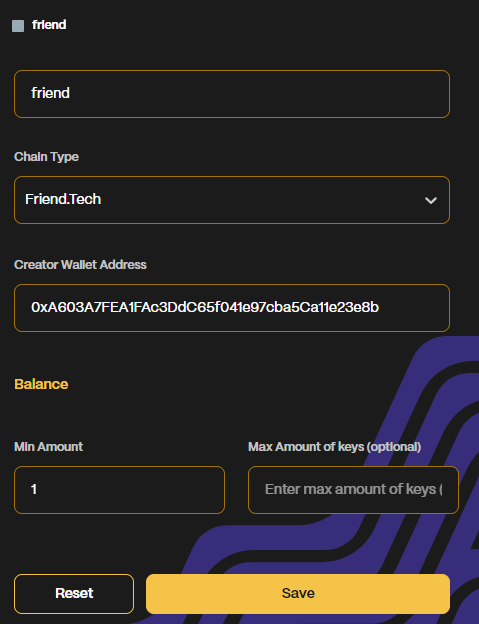Open the Chain Type dropdown
Image resolution: width=479 pixels, height=624 pixels.
[232, 200]
